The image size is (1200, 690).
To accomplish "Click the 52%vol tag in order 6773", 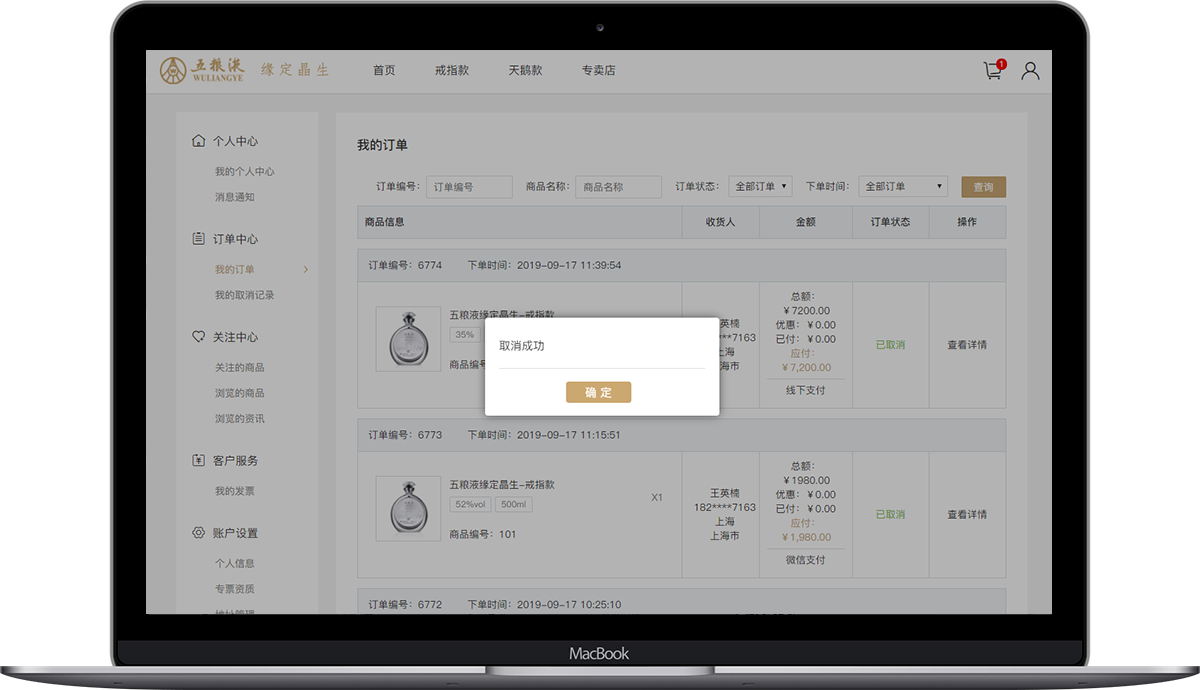I will coord(470,505).
